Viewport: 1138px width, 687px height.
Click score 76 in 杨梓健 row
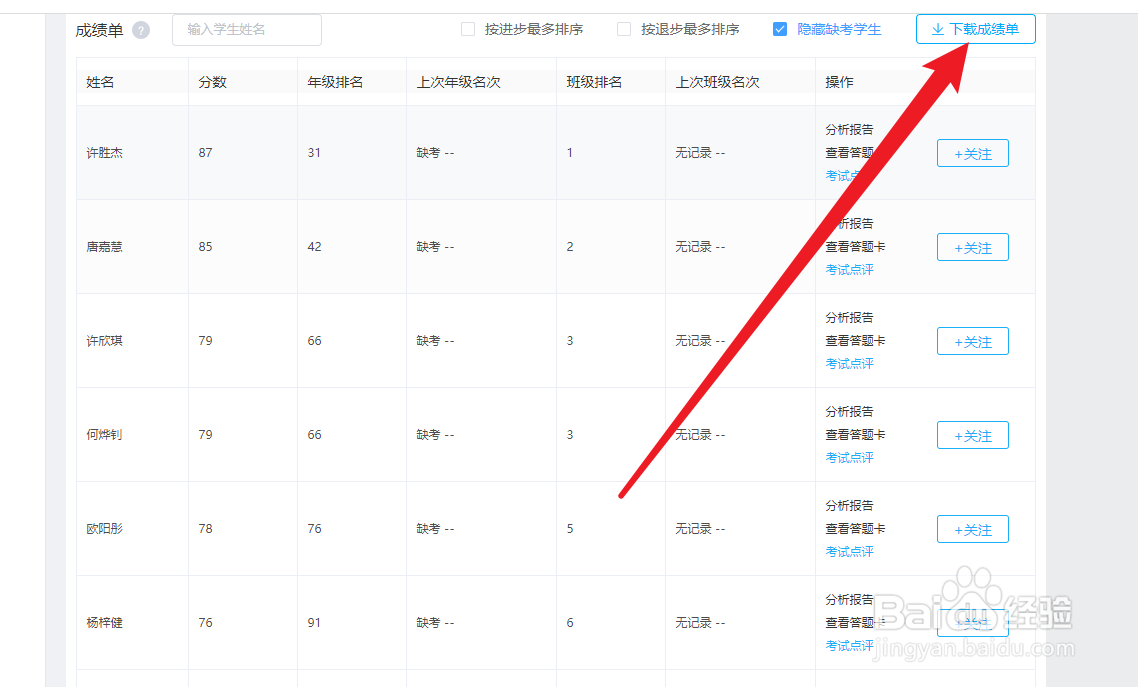pos(205,622)
